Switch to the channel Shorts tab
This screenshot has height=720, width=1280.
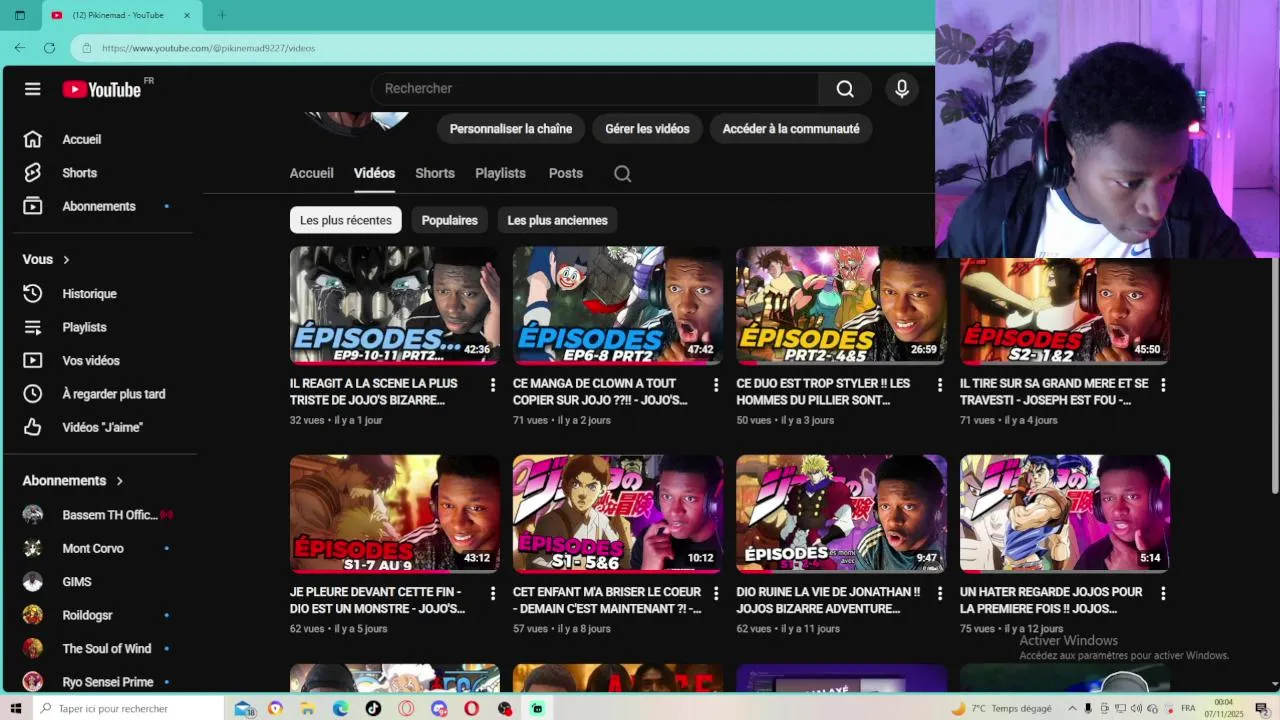pos(435,173)
